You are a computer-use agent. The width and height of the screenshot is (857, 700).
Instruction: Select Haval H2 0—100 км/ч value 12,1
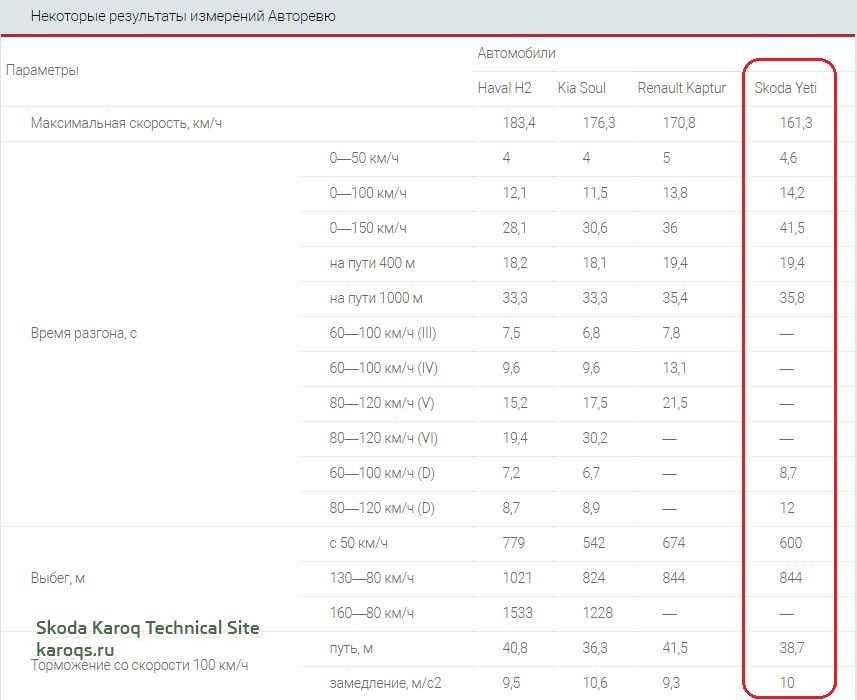515,193
